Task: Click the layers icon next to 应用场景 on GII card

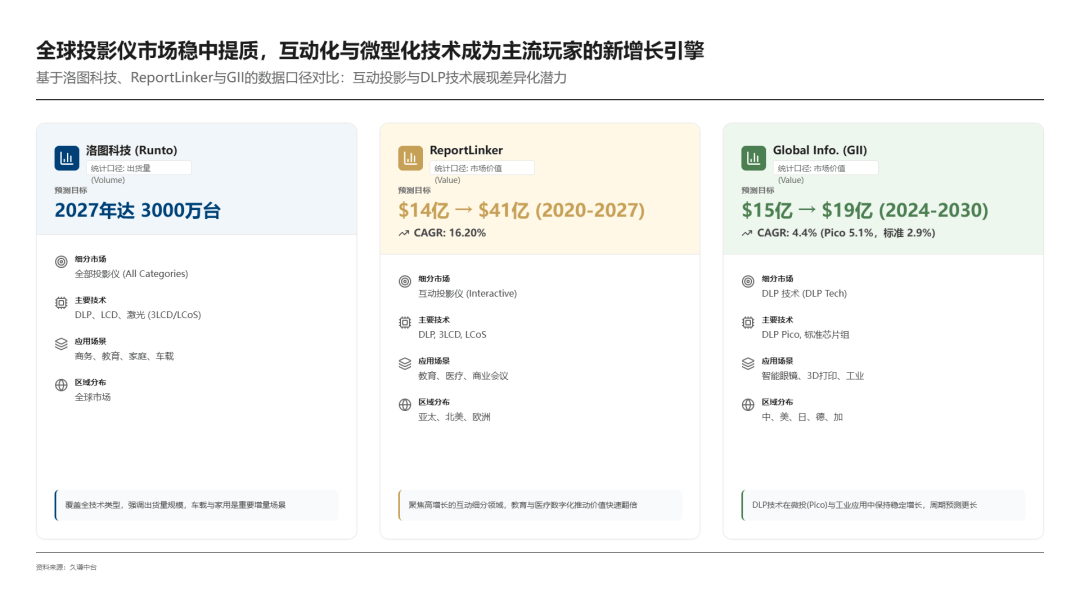Action: pyautogui.click(x=747, y=363)
